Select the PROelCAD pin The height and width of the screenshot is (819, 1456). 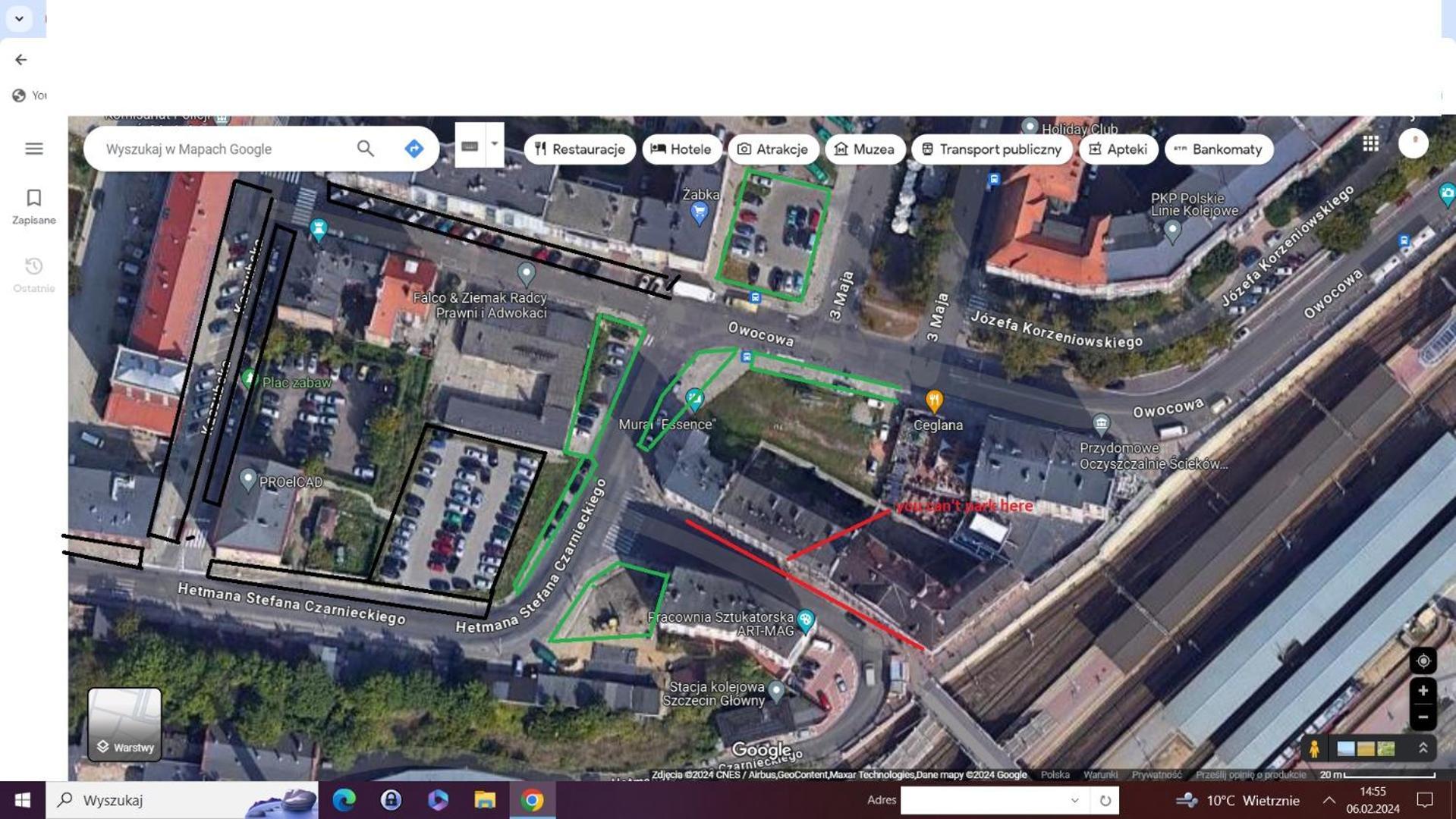coord(247,479)
